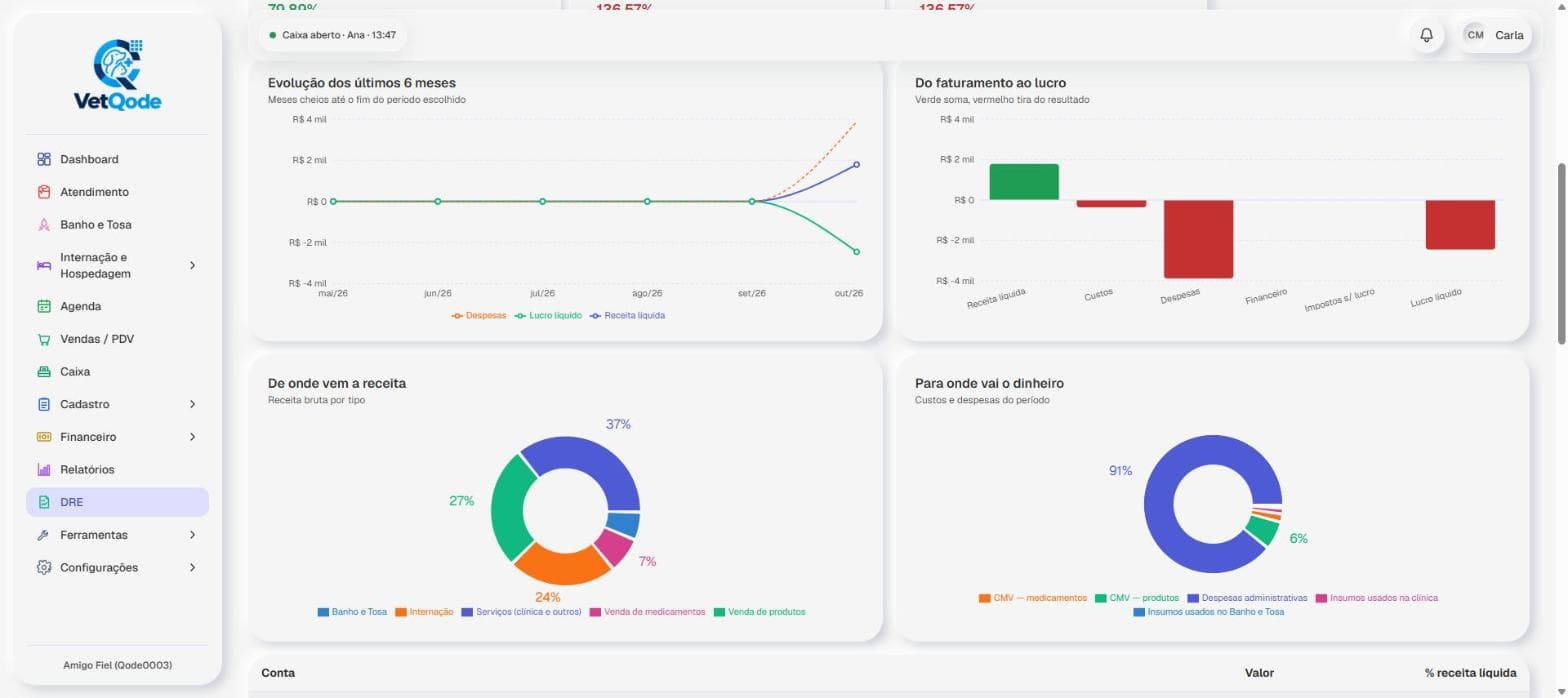Toggle Receita líquida legend entry
This screenshot has width=1568, height=698.
pyautogui.click(x=626, y=315)
